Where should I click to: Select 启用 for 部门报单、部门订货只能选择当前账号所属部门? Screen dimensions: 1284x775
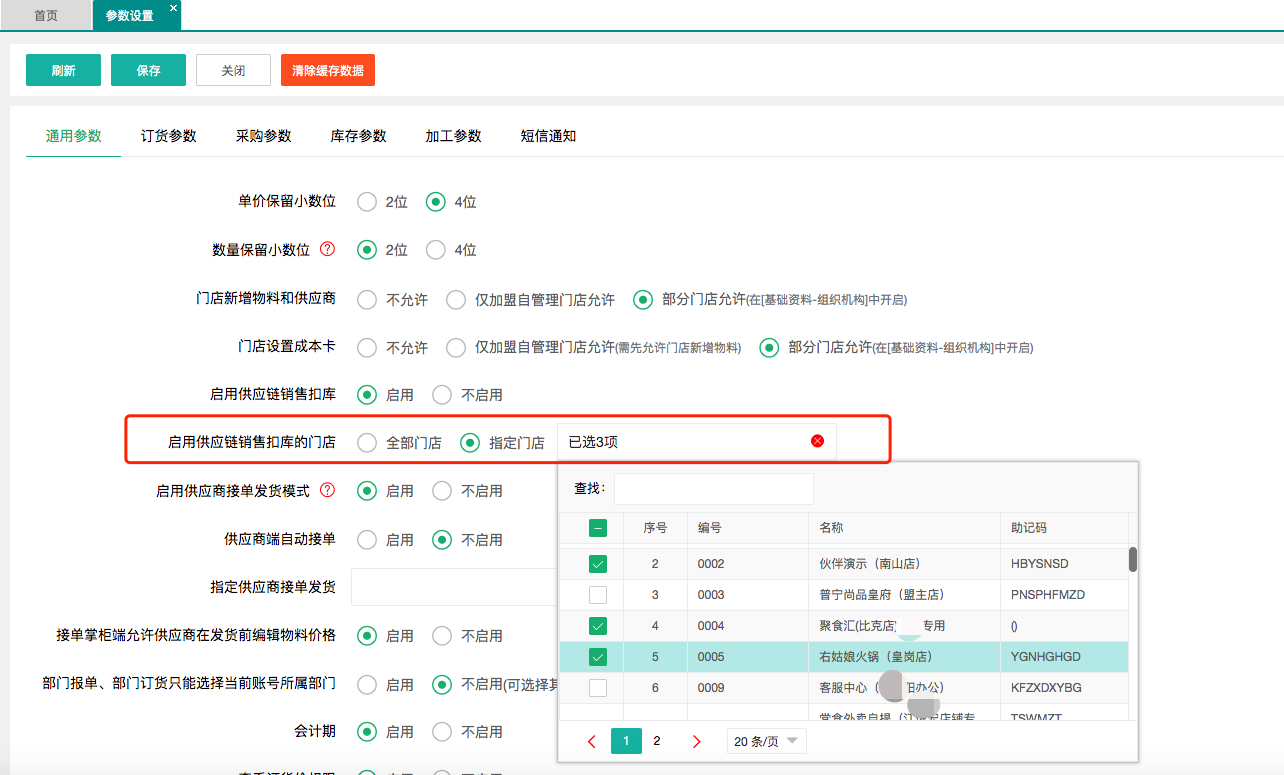[367, 684]
